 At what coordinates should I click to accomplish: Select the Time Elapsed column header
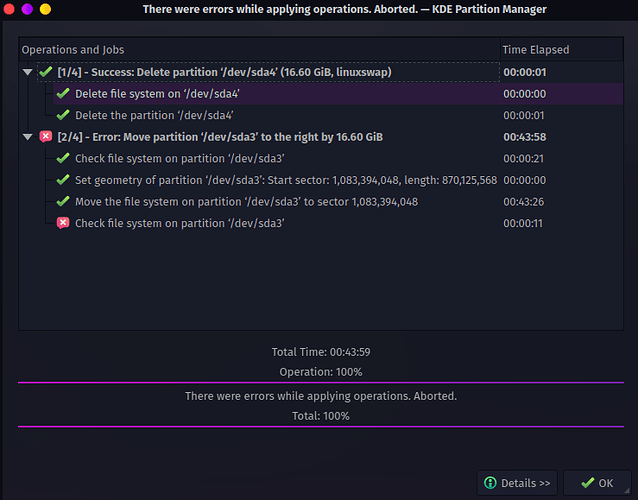pyautogui.click(x=562, y=50)
